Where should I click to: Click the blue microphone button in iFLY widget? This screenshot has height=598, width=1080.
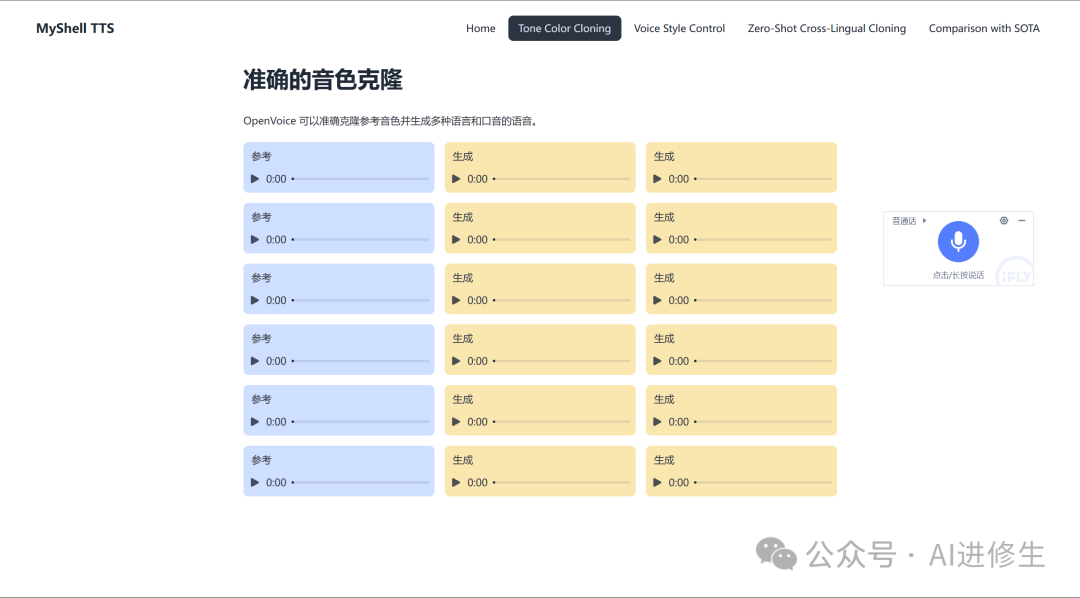click(x=958, y=241)
